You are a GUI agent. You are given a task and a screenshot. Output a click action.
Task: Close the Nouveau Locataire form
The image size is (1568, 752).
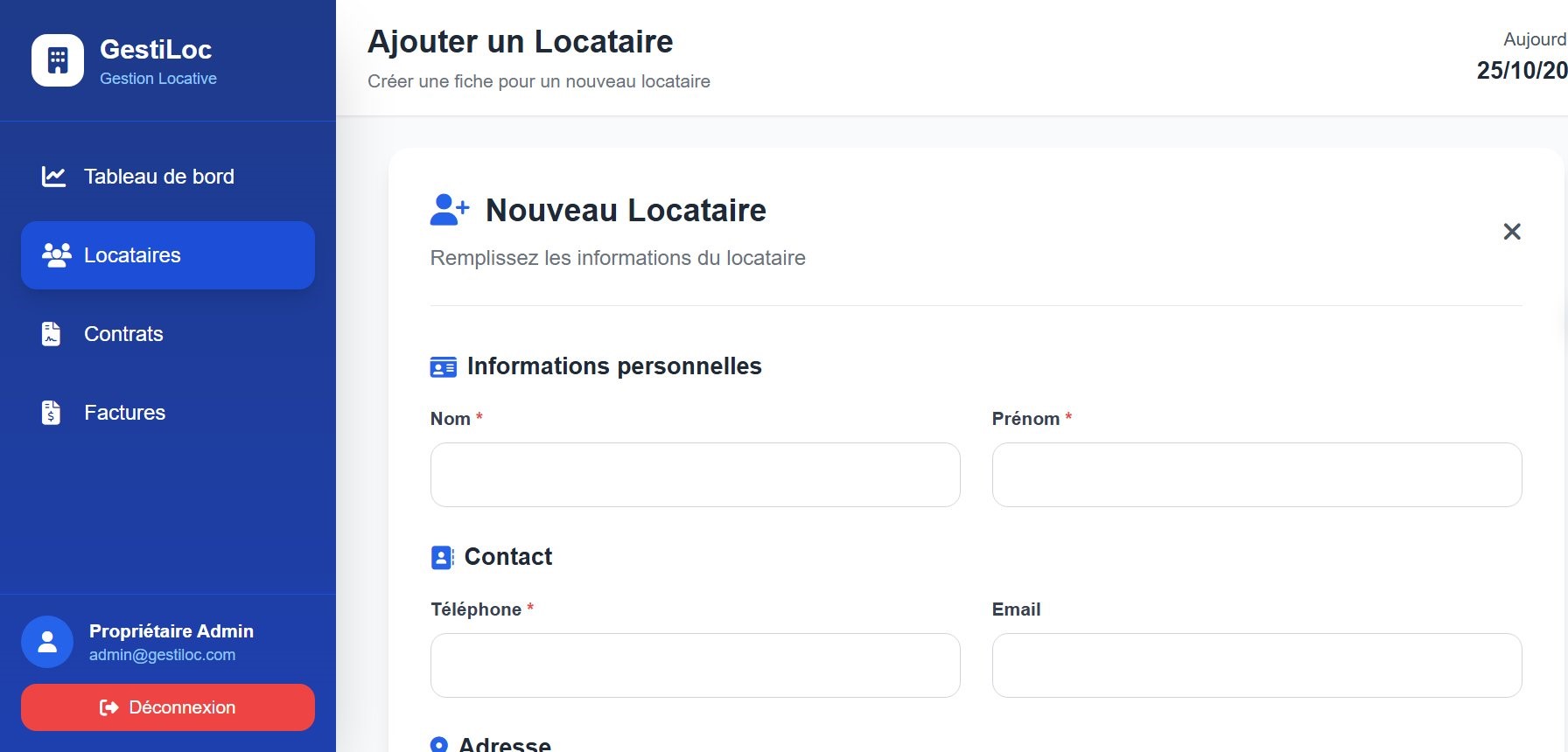pyautogui.click(x=1511, y=232)
